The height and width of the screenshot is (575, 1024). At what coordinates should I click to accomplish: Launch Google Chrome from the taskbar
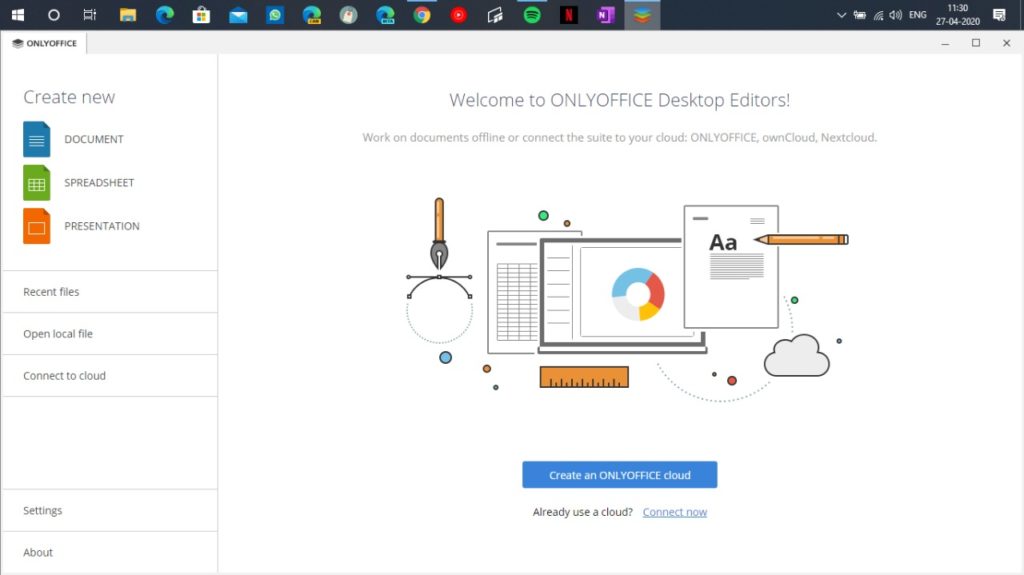tap(422, 14)
